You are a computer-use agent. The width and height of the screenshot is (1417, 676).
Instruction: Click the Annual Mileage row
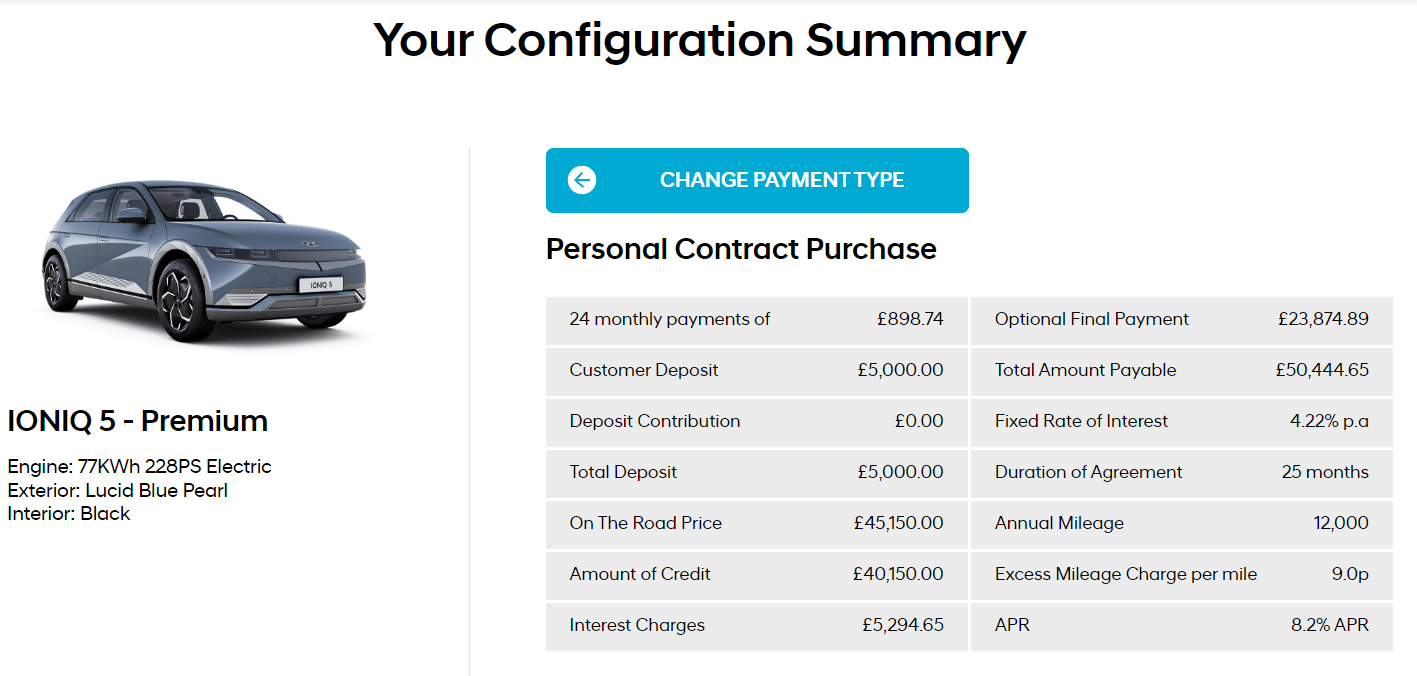click(x=1182, y=524)
